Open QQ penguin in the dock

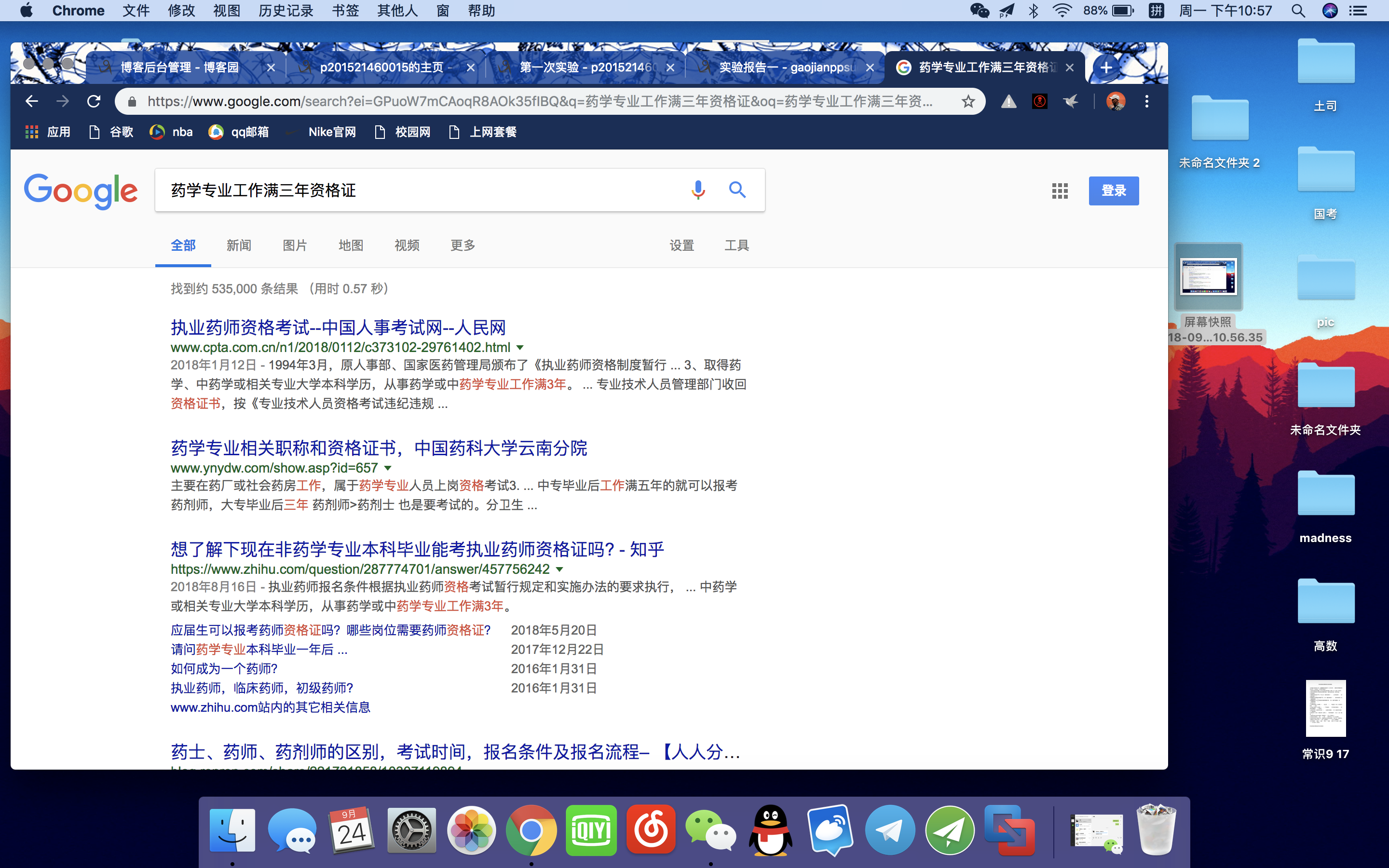coord(771,830)
